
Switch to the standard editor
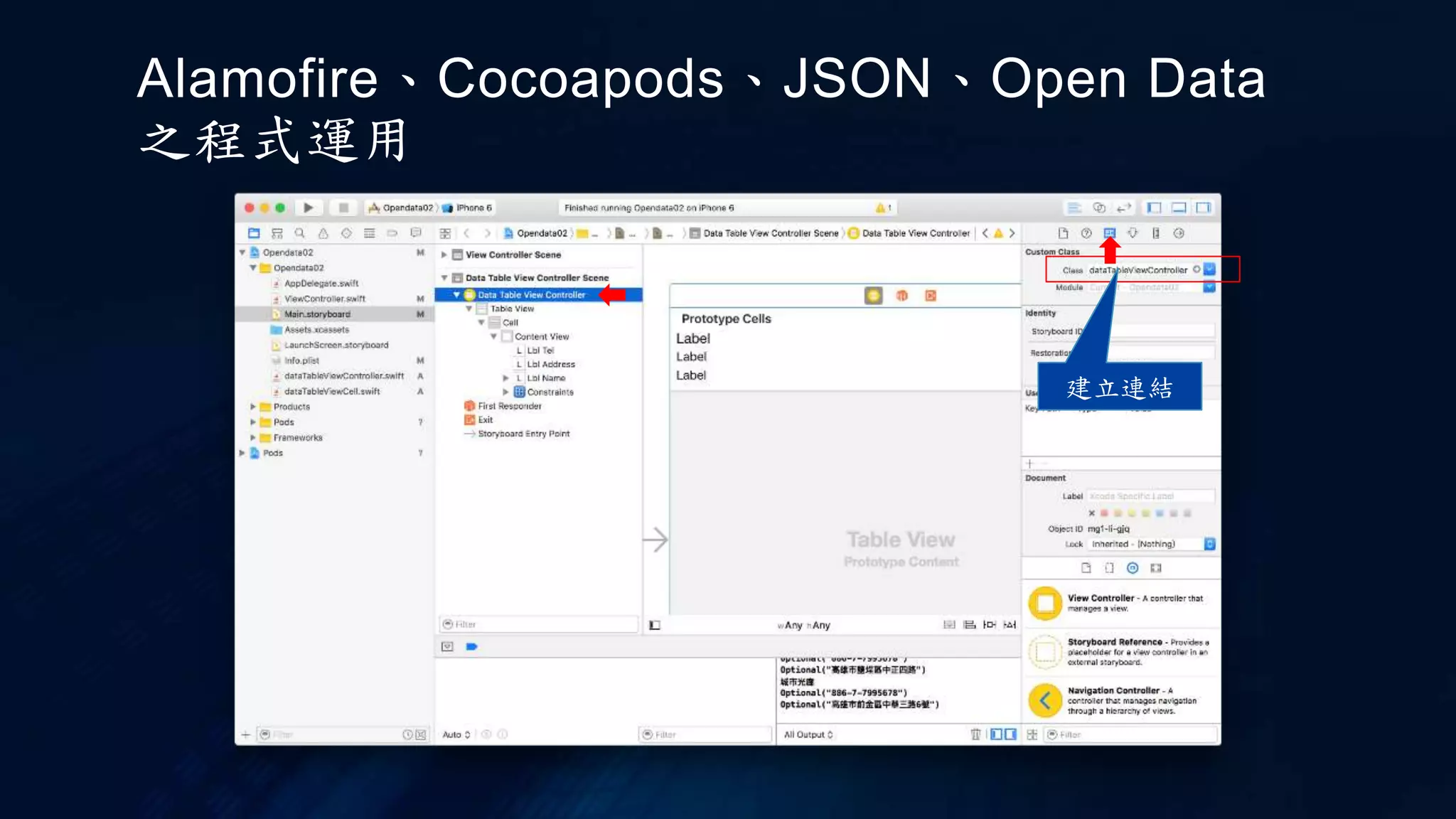pos(1074,208)
